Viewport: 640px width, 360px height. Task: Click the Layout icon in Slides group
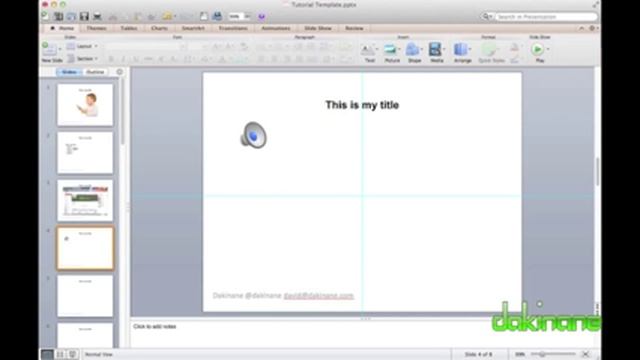[71, 46]
